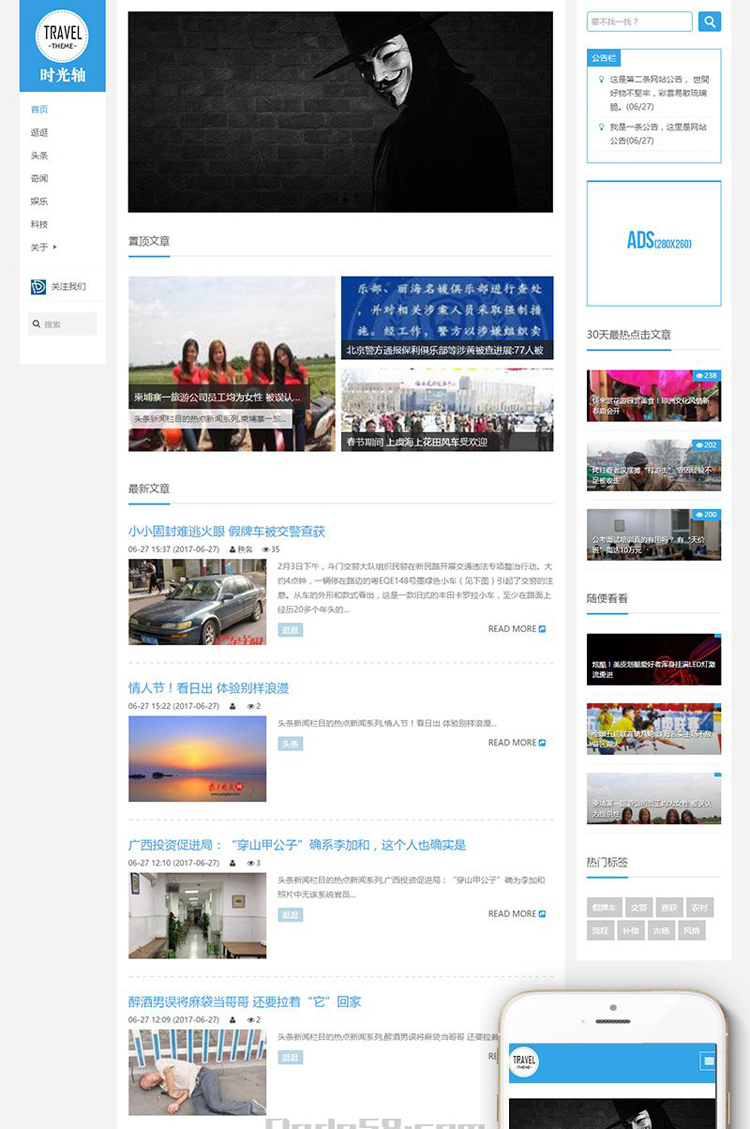Click the drunk man article thumbnail
Screen dimensions: 750x1129
coord(197,1073)
